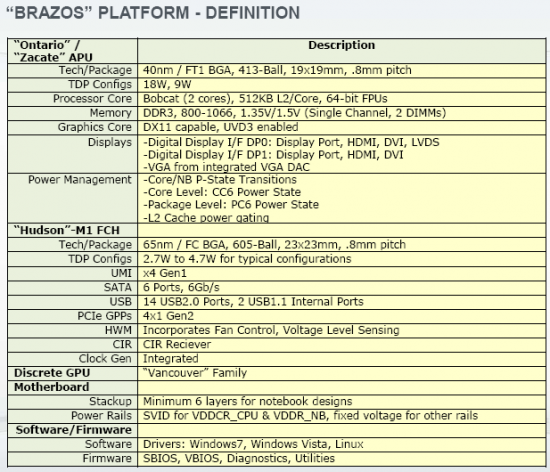Image resolution: width=550 pixels, height=472 pixels.
Task: Click the UMI x4 Gen1 value
Action: tap(165, 273)
